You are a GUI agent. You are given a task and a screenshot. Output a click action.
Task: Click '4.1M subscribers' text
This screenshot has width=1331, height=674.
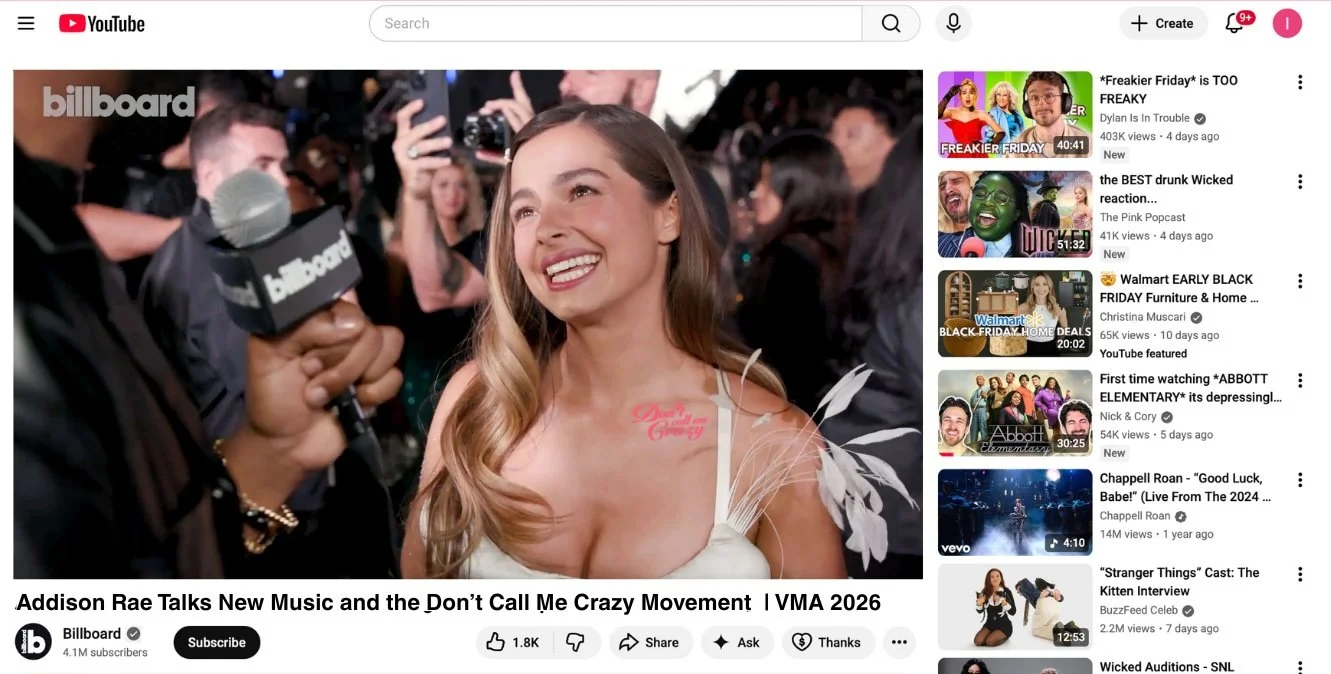click(x=105, y=653)
